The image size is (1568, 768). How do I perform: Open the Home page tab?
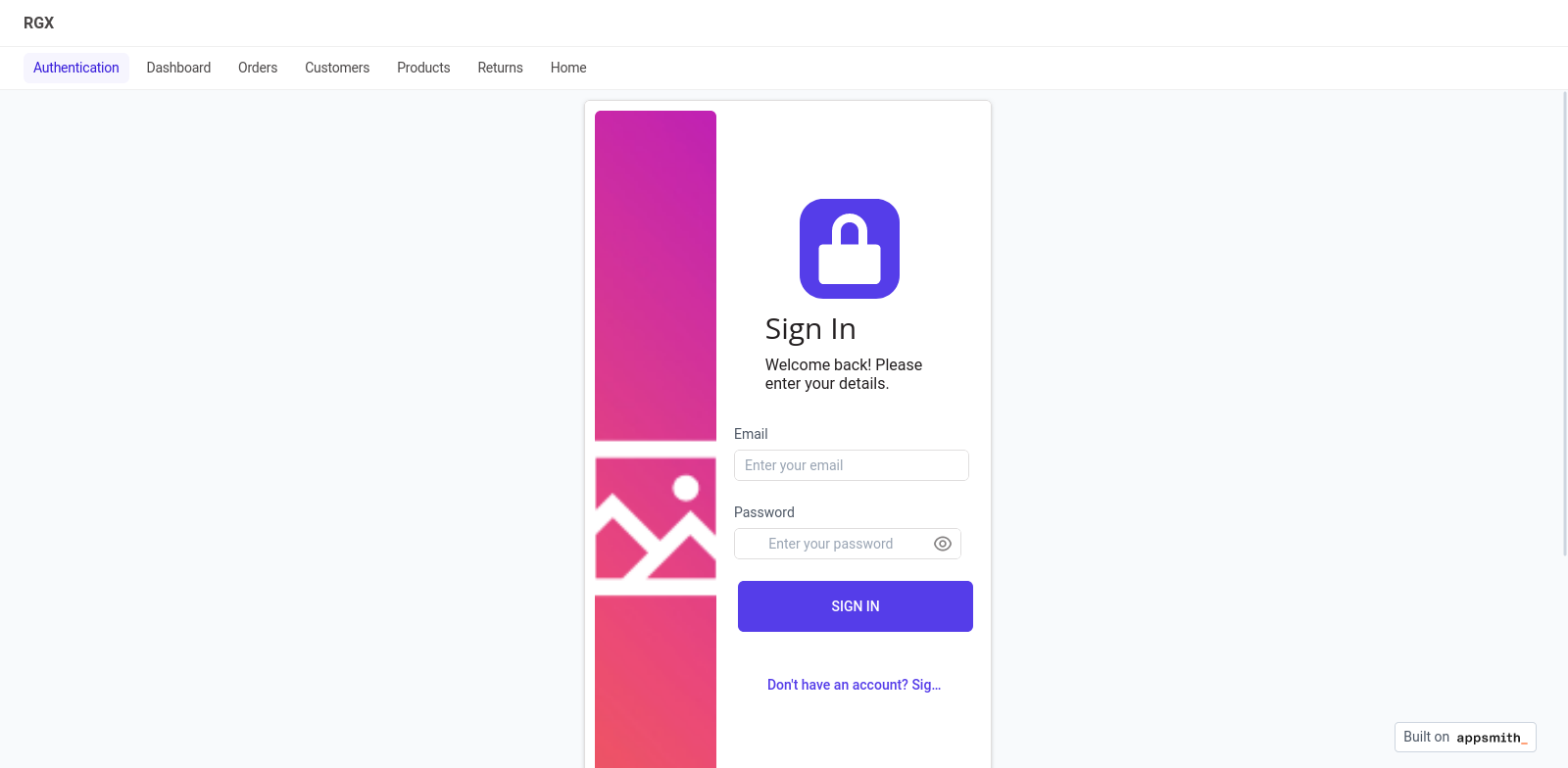click(x=568, y=68)
